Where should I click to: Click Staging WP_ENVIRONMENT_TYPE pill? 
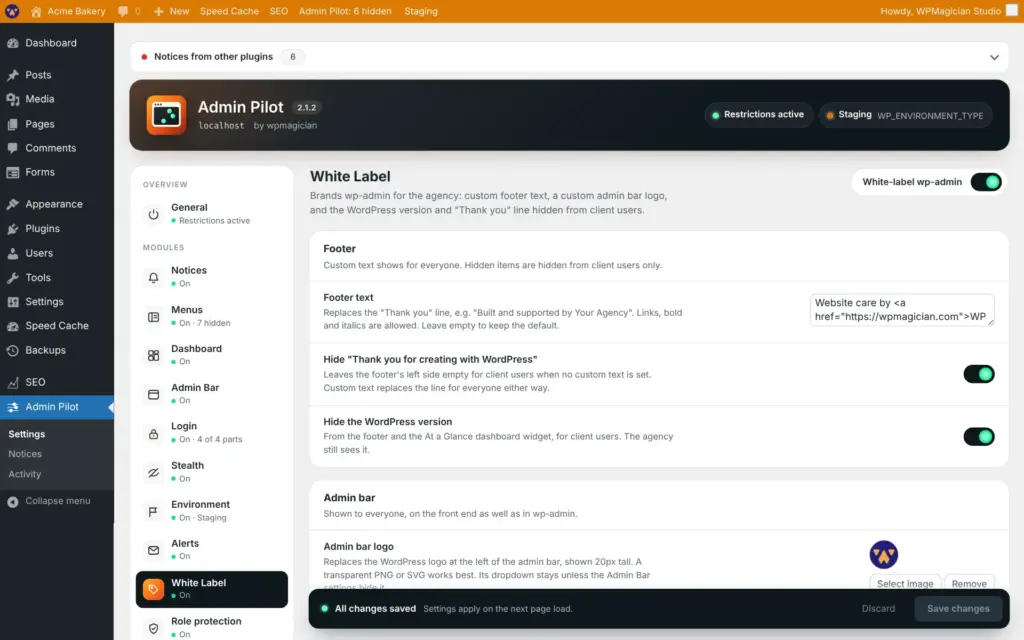tap(906, 116)
